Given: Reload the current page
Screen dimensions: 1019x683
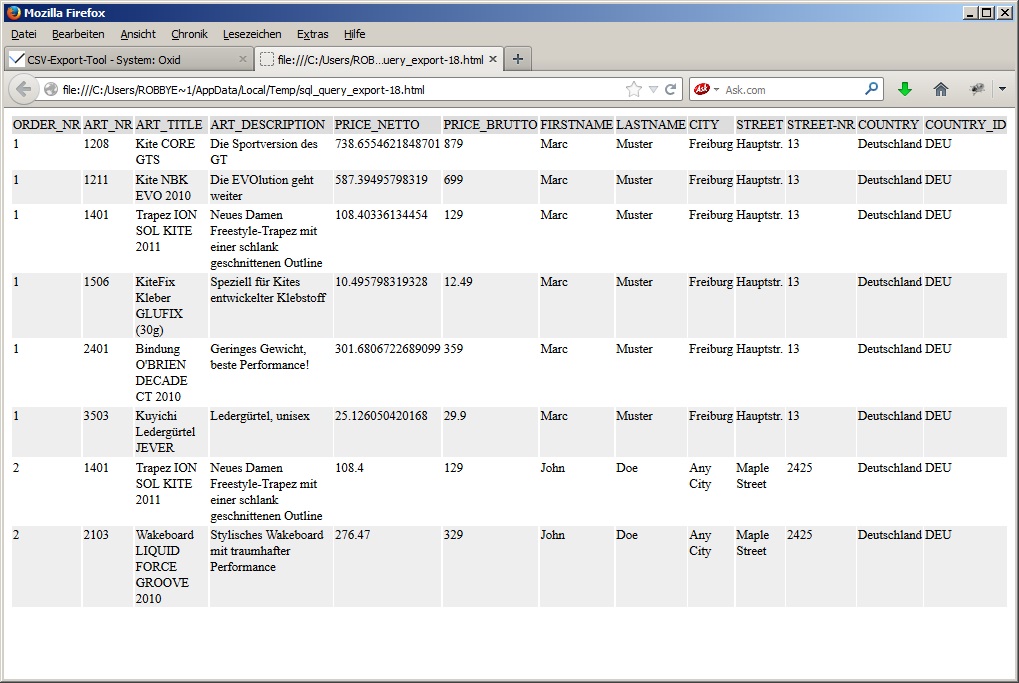Looking at the screenshot, I should coord(671,90).
